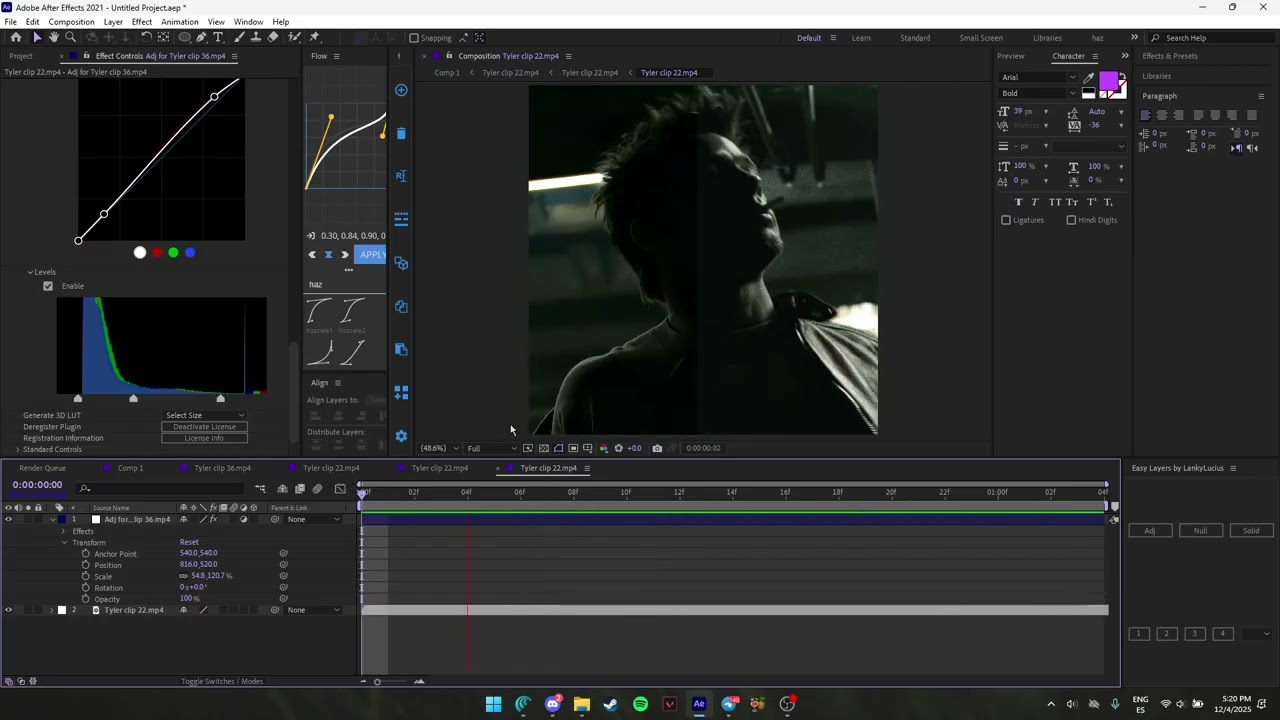This screenshot has width=1280, height=720.
Task: Pick the Rotation tool in toolbar
Action: (146, 37)
